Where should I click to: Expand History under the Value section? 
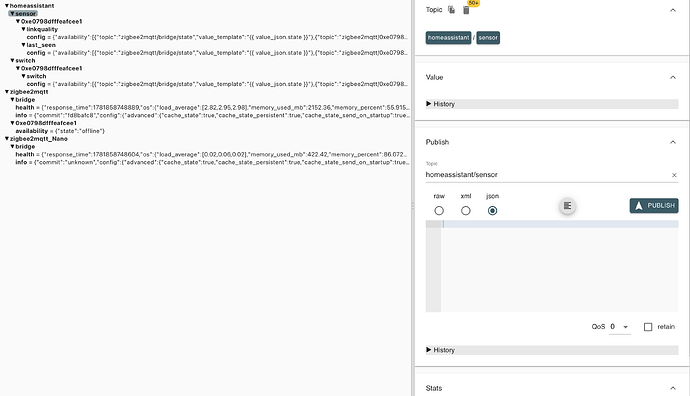coord(552,104)
